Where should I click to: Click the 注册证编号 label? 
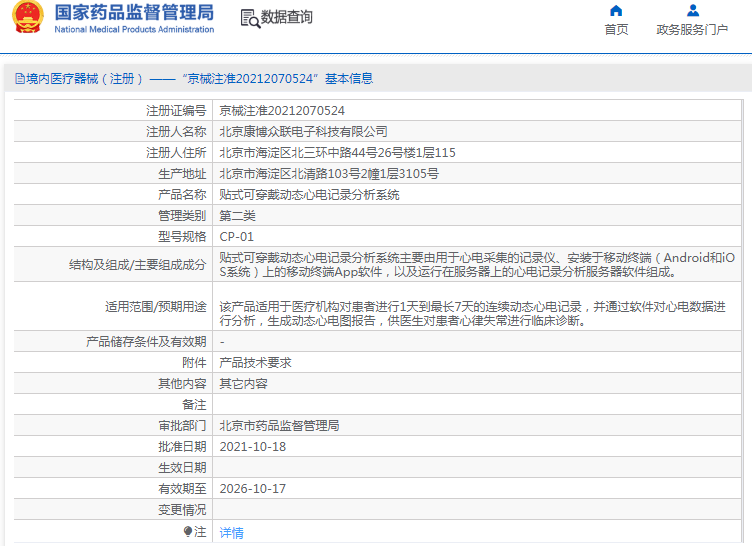click(x=176, y=111)
